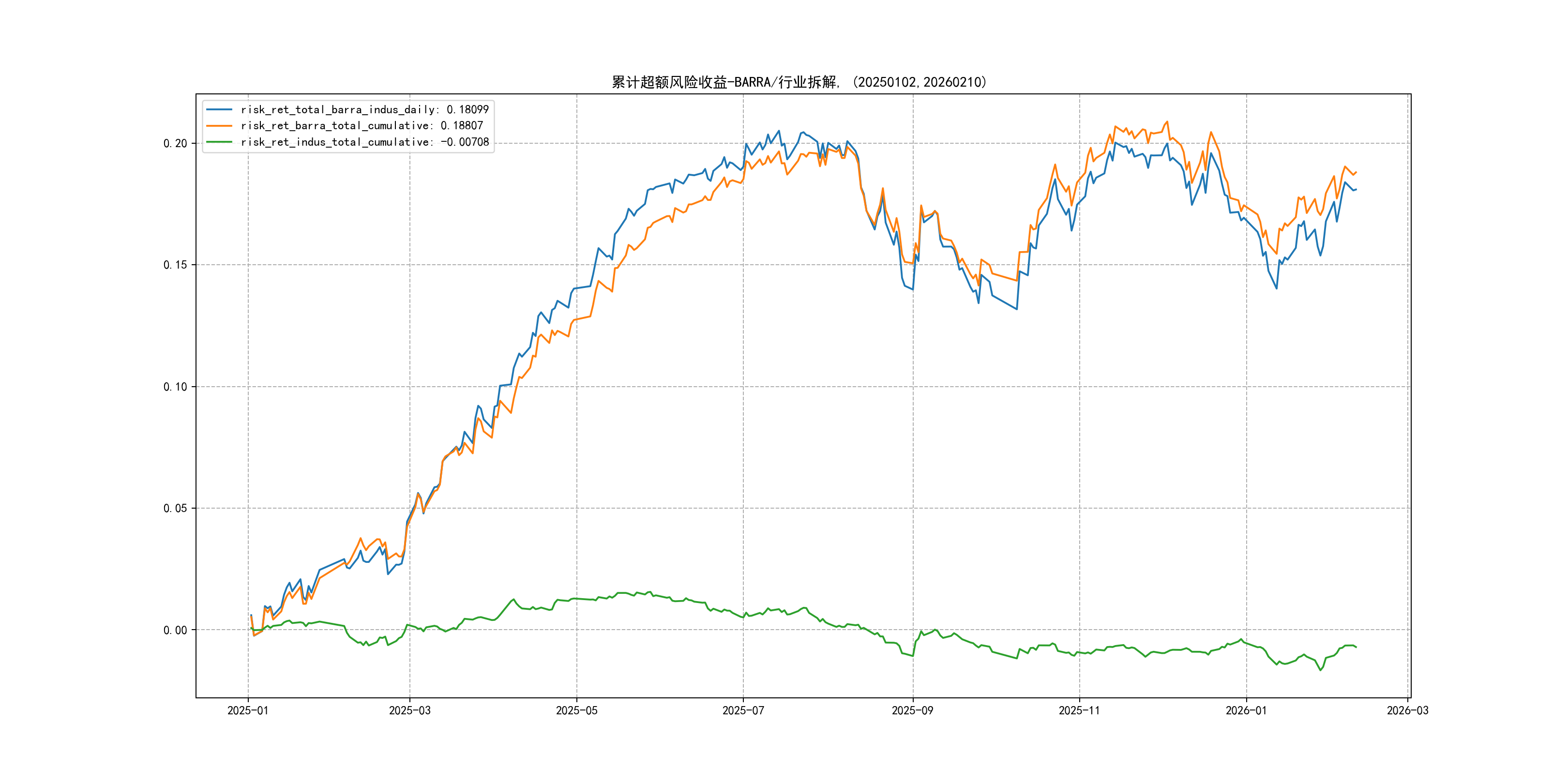Click the orange legend line swatch

pos(219,125)
